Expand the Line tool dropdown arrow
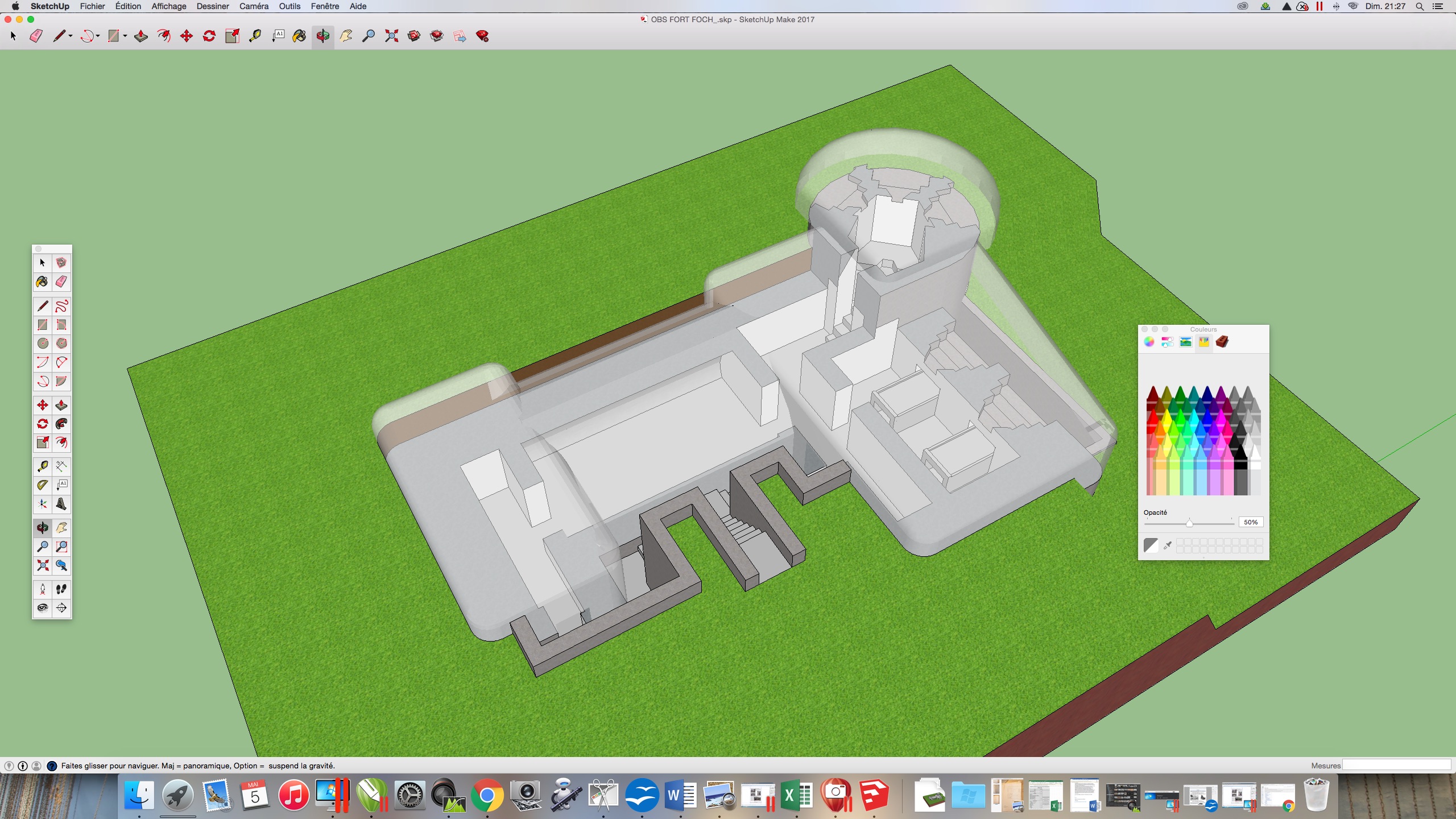Image resolution: width=1456 pixels, height=819 pixels. (71, 36)
